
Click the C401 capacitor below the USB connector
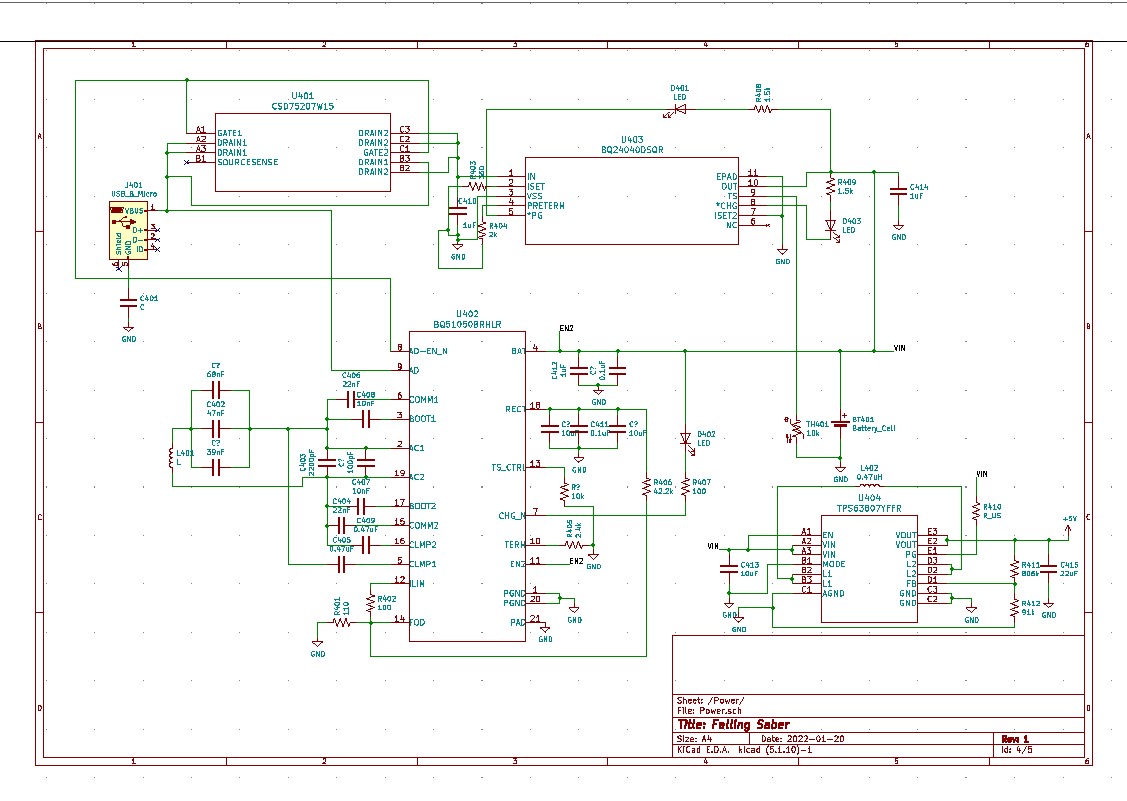[128, 301]
